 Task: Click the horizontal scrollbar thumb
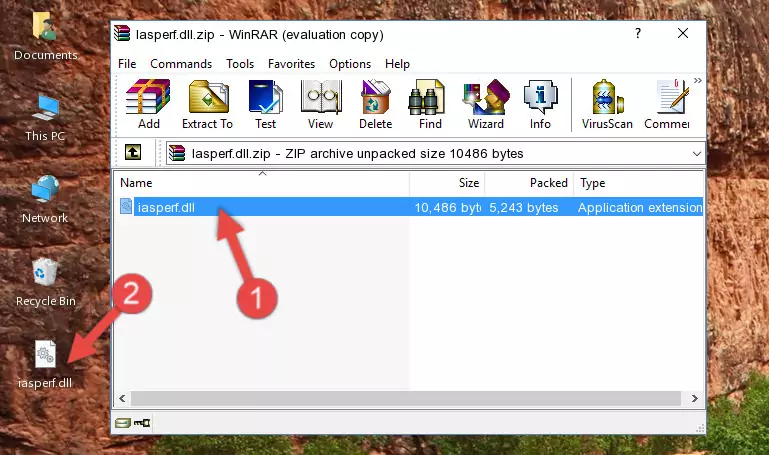tap(406, 398)
